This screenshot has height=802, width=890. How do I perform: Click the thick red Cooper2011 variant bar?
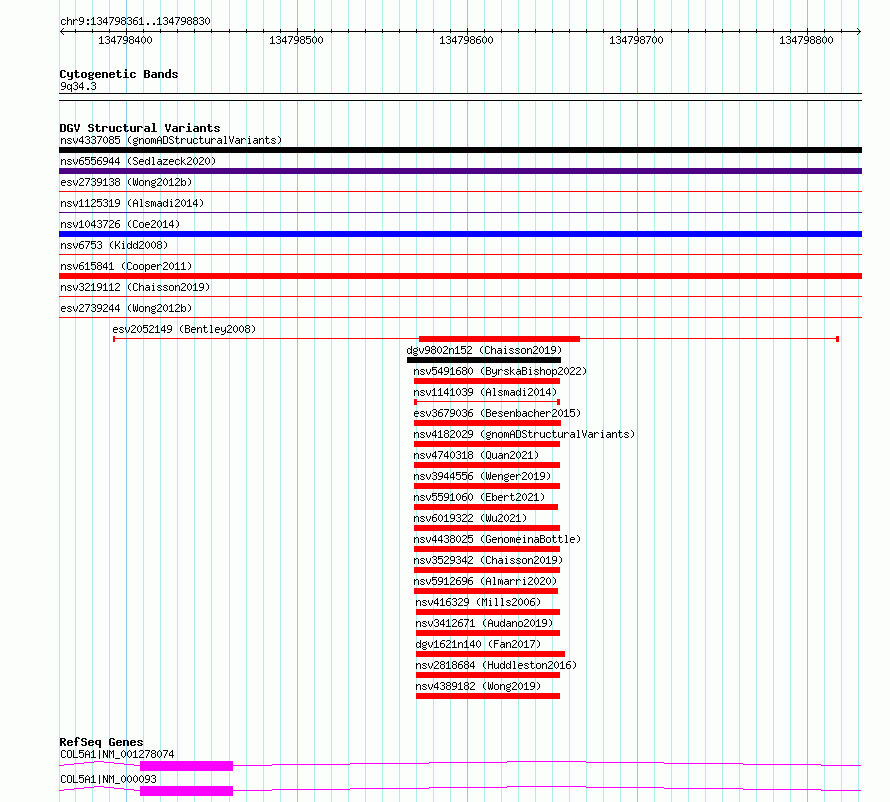coord(460,276)
